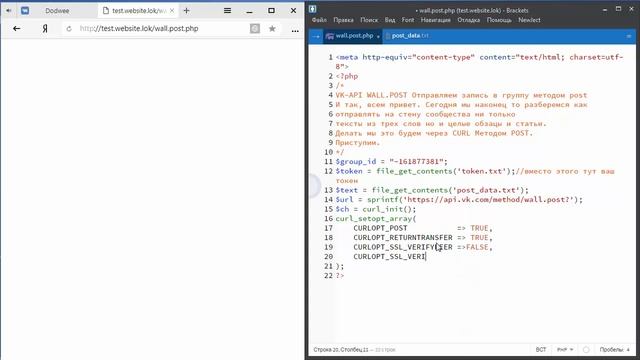The width and height of the screenshot is (640, 360).
Task: Place cursor on the $group_id line
Action: [x=391, y=162]
